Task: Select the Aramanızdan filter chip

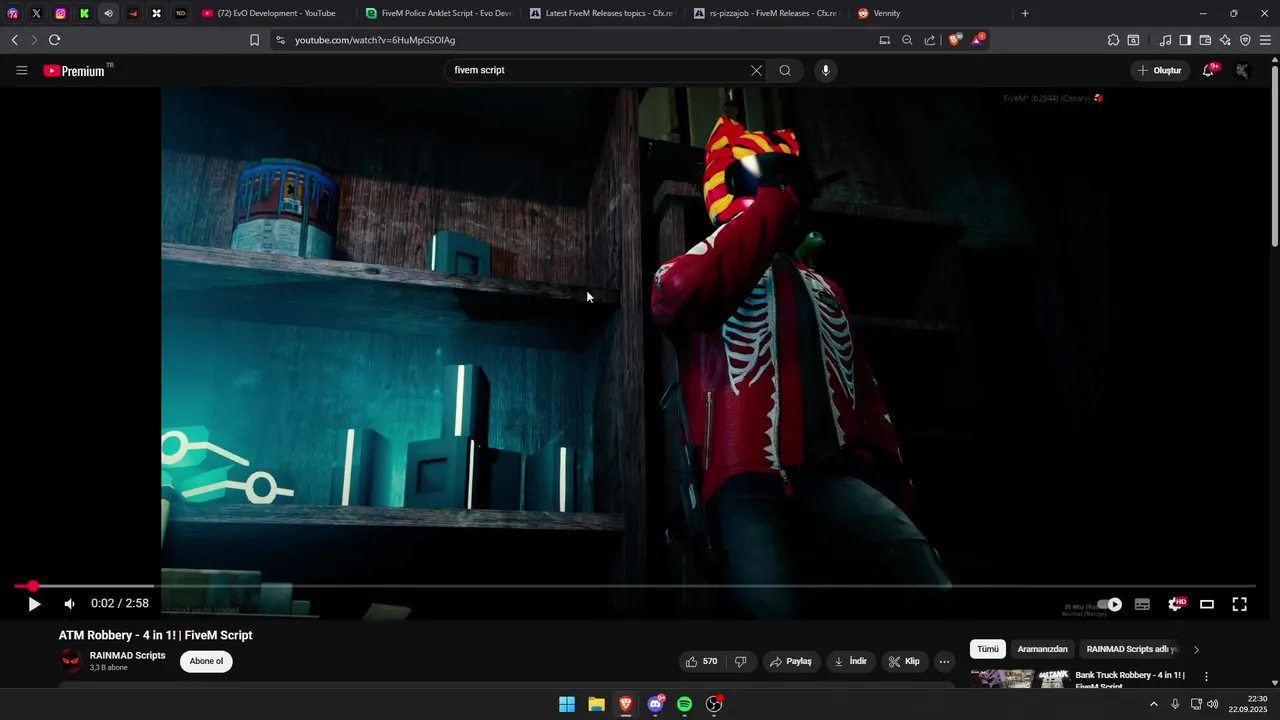Action: (x=1042, y=649)
